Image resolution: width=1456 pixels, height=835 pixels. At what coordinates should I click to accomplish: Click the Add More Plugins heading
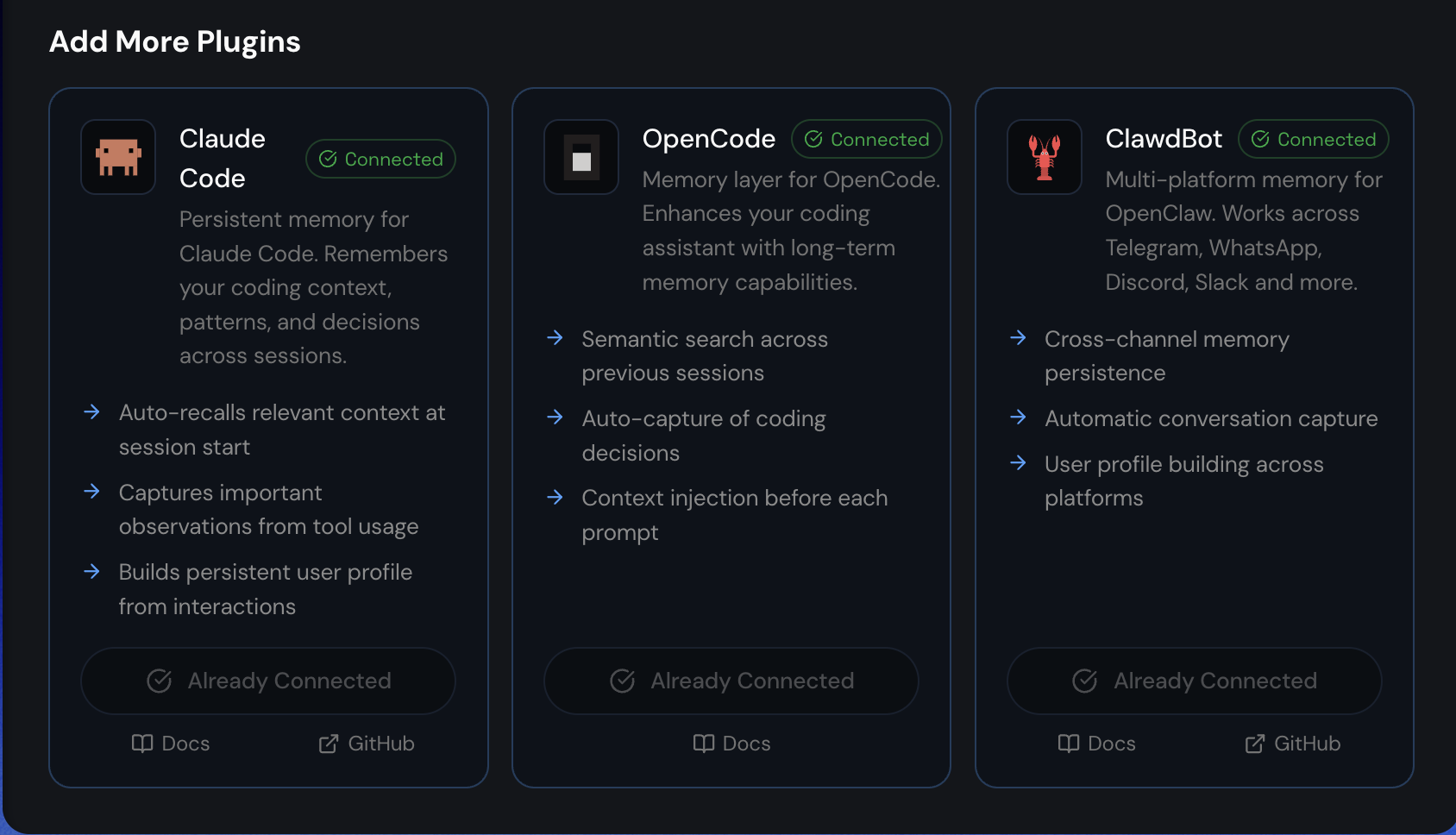click(175, 41)
